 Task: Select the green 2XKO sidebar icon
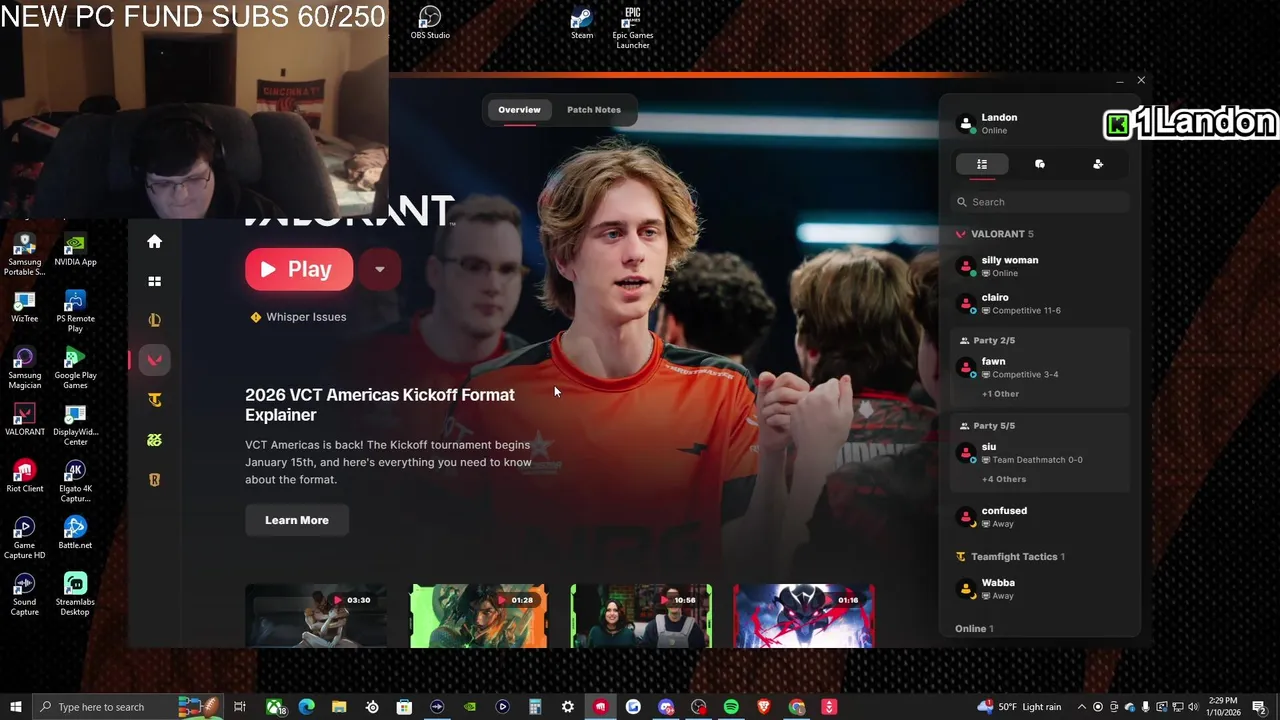point(154,440)
